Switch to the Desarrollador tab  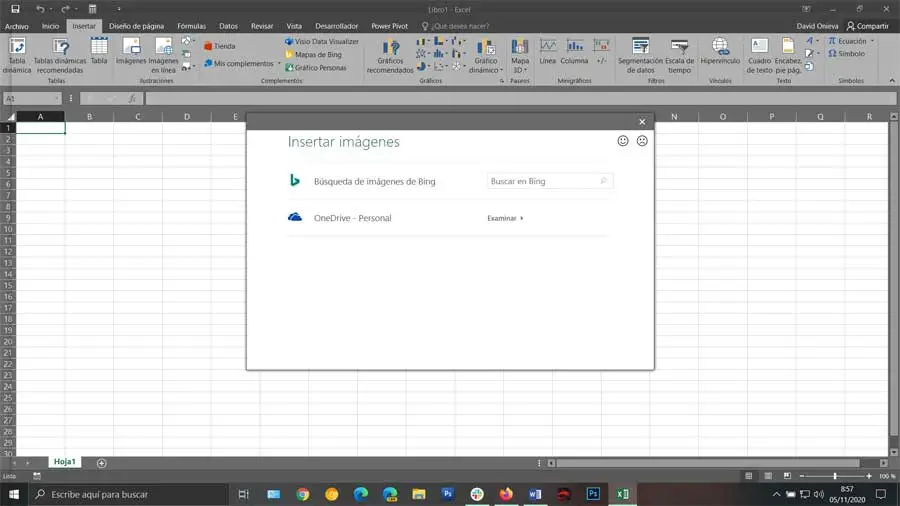click(x=336, y=26)
